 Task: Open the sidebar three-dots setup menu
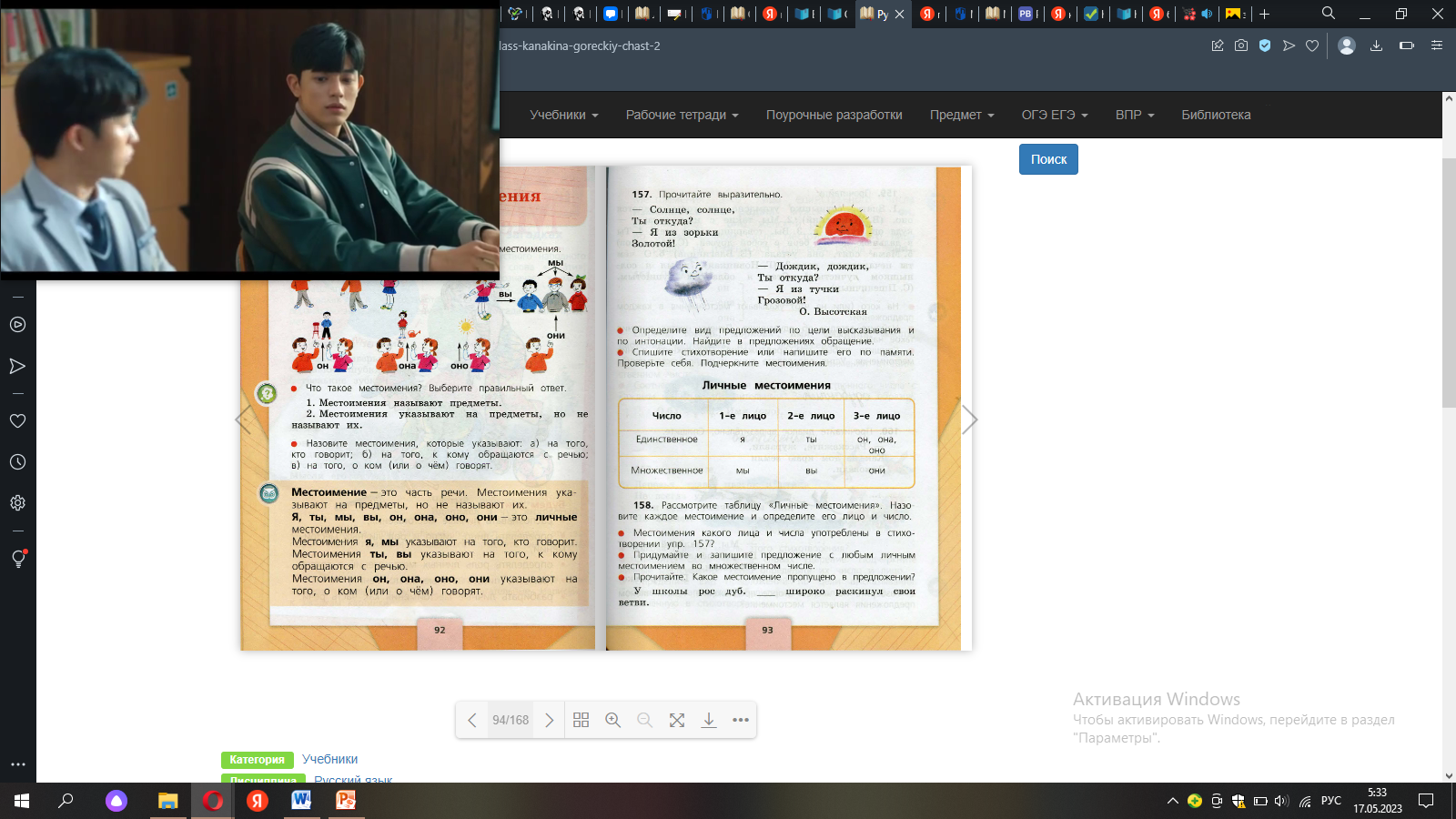(x=17, y=764)
